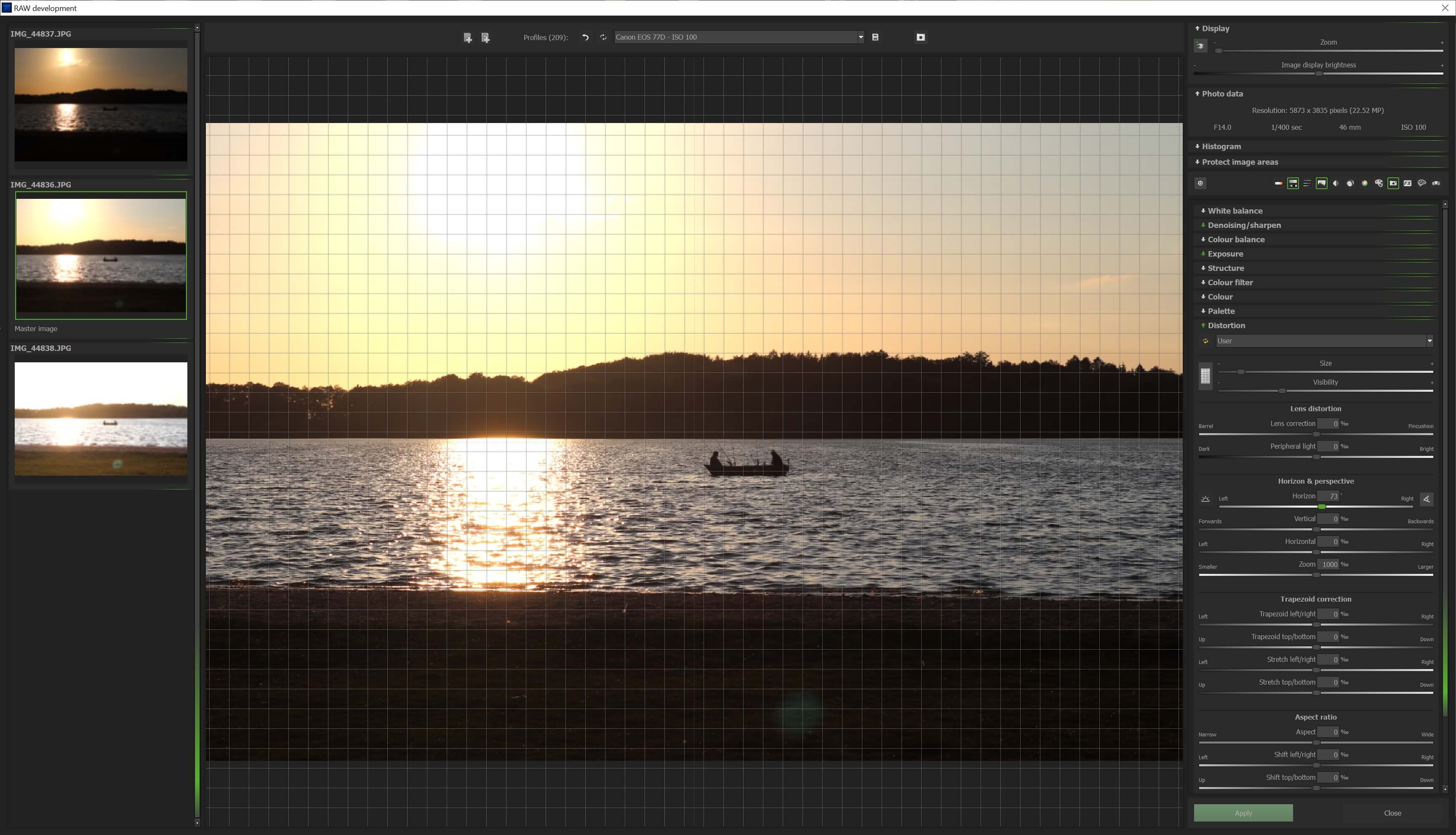Click the undo arrow beside Profiles
The image size is (1456, 835).
pyautogui.click(x=585, y=37)
